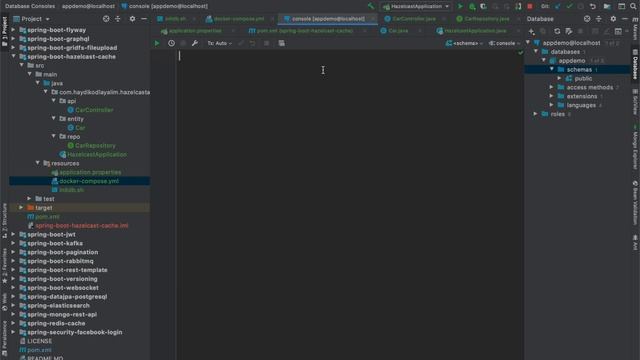Open the Project view selector dropdown
The height and width of the screenshot is (360, 640).
31,19
